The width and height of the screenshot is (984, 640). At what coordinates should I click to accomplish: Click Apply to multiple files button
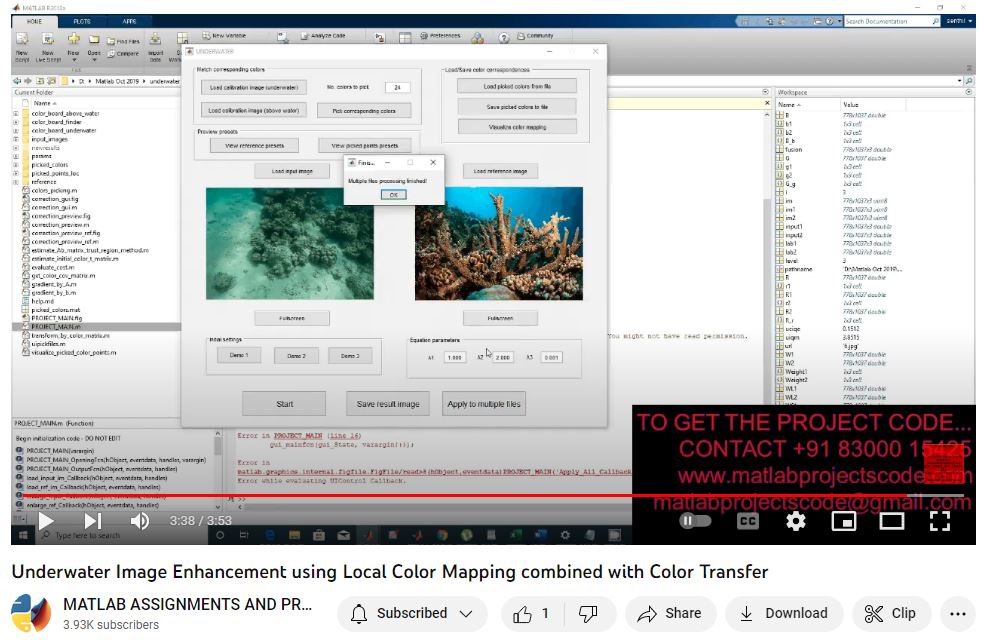[x=484, y=404]
